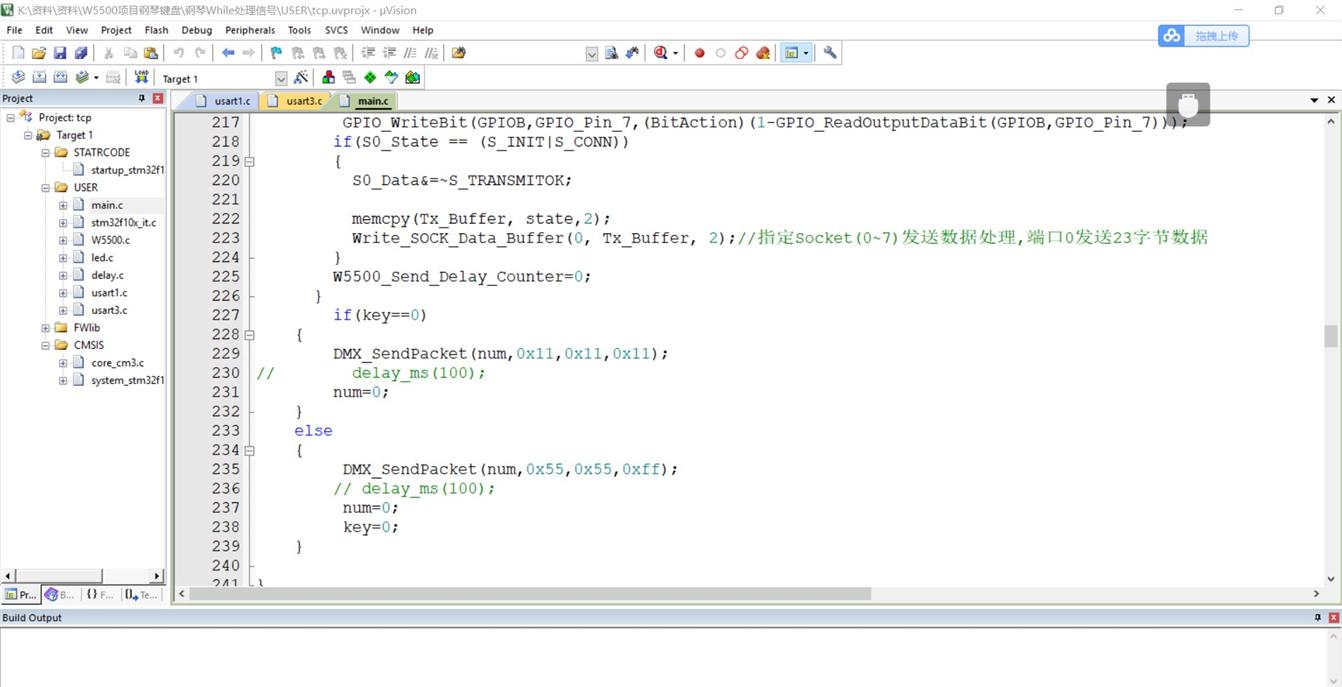Click the Open file folder icon
This screenshot has width=1342, height=687.
39,53
